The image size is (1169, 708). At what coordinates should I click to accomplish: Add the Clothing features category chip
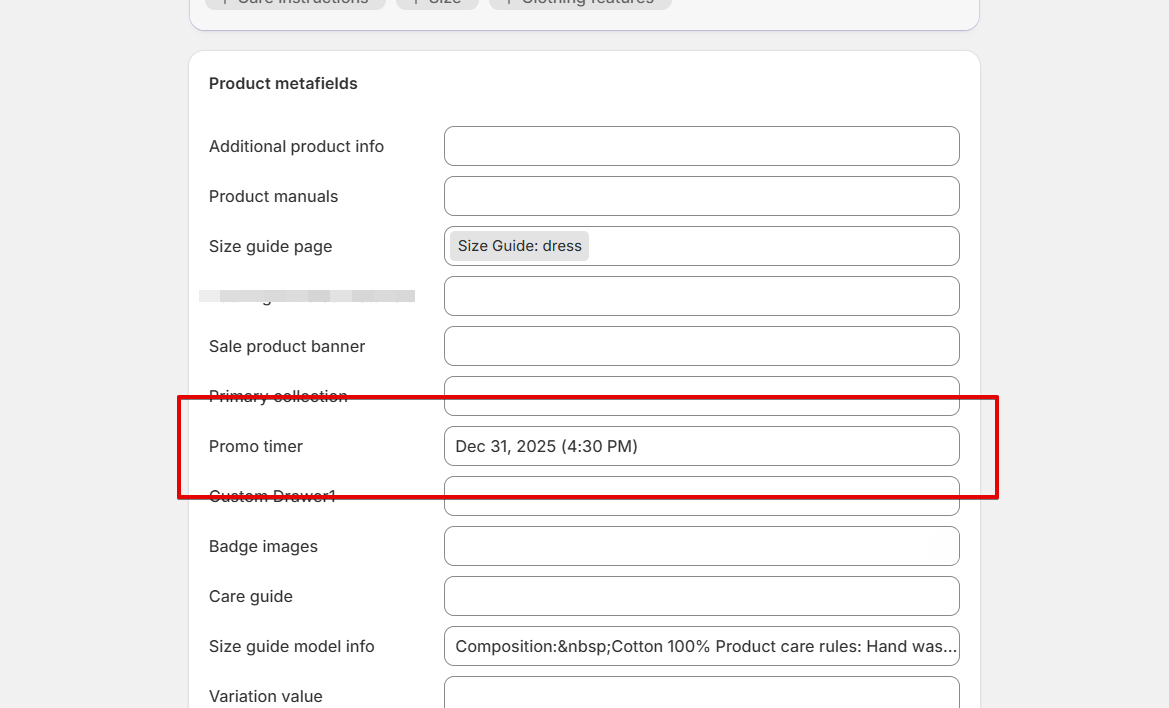tap(580, 2)
